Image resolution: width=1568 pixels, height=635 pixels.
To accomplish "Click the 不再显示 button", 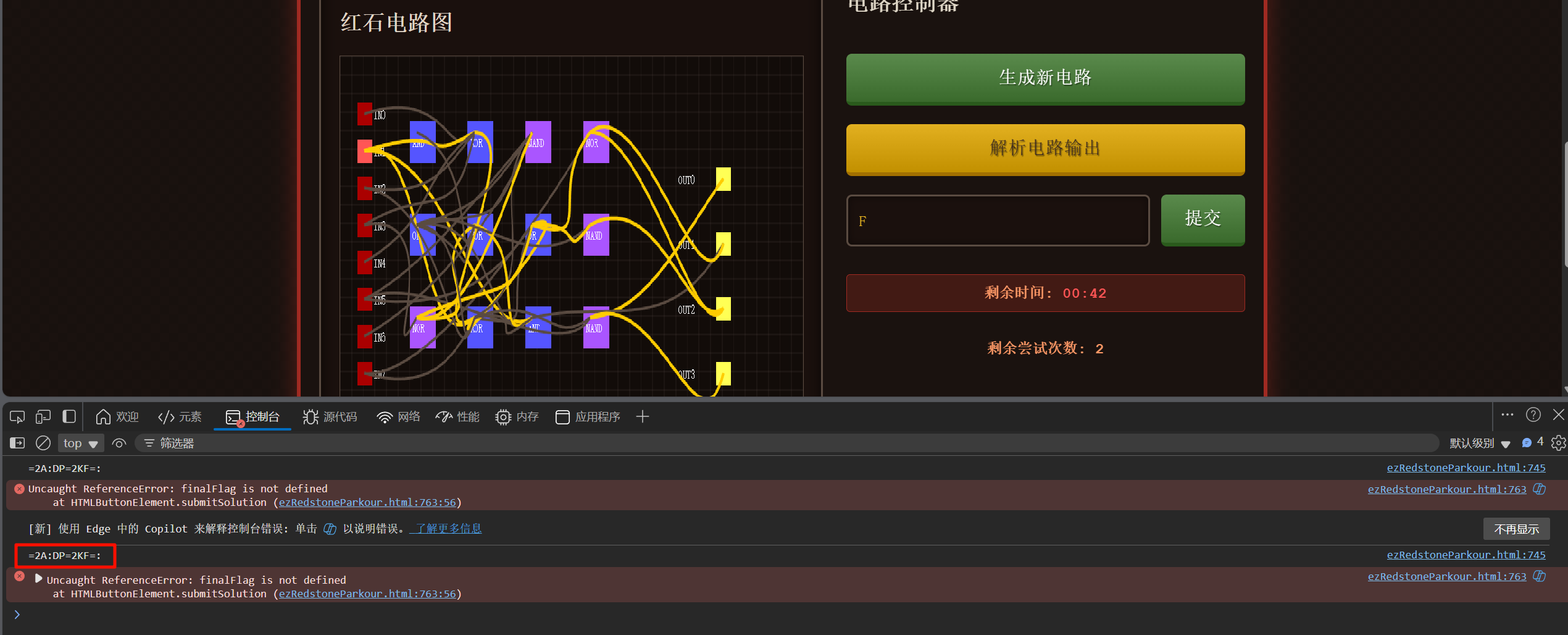I will [1516, 529].
